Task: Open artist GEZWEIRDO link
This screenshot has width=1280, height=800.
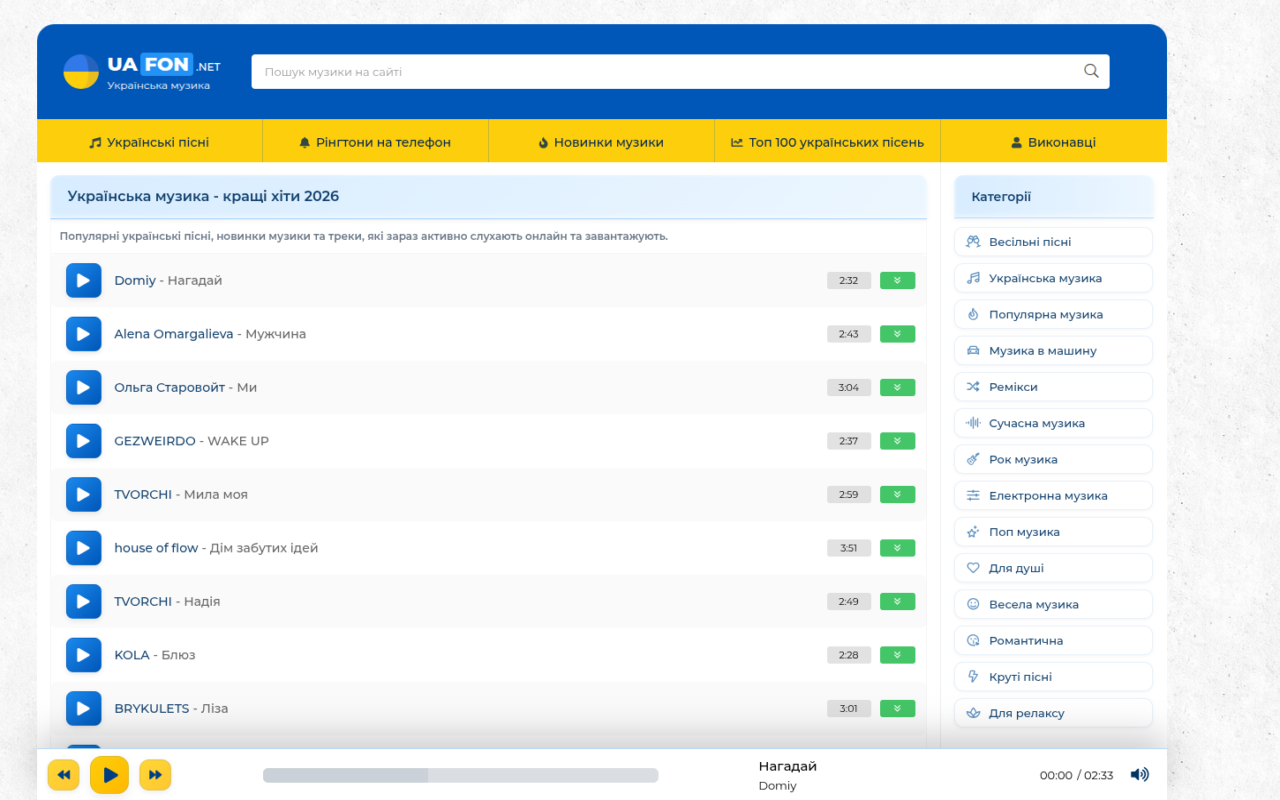Action: pyautogui.click(x=155, y=441)
